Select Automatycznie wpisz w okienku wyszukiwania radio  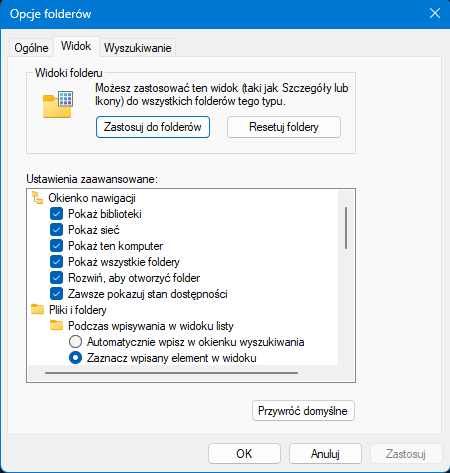point(75,342)
